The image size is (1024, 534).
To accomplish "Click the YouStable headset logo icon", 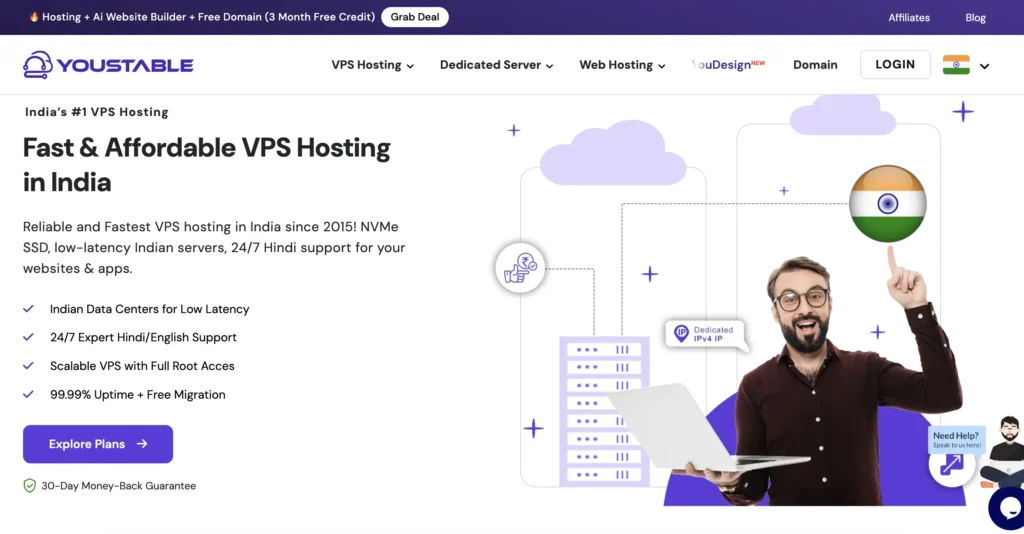I will pyautogui.click(x=38, y=65).
